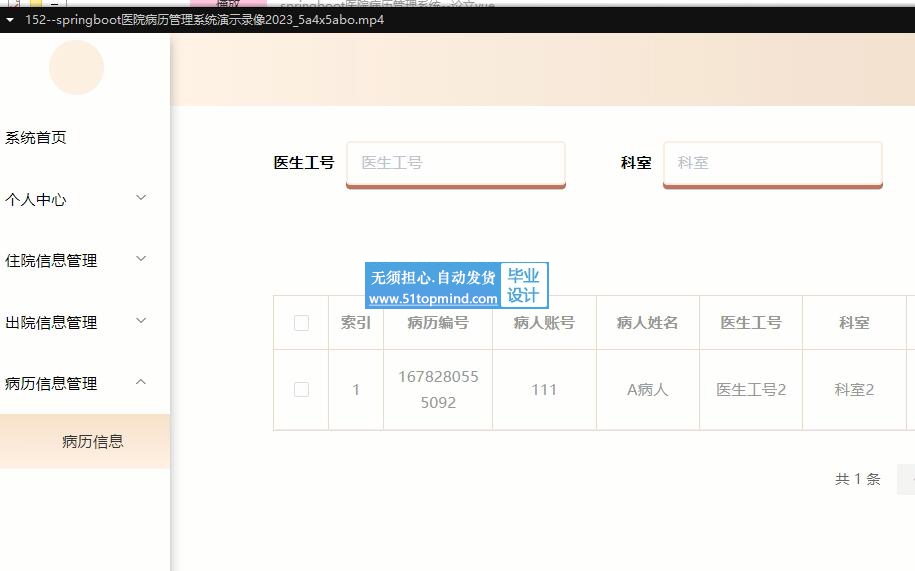This screenshot has width=915, height=571.
Task: Open the 个人中心 sidebar menu
Action: [36, 199]
